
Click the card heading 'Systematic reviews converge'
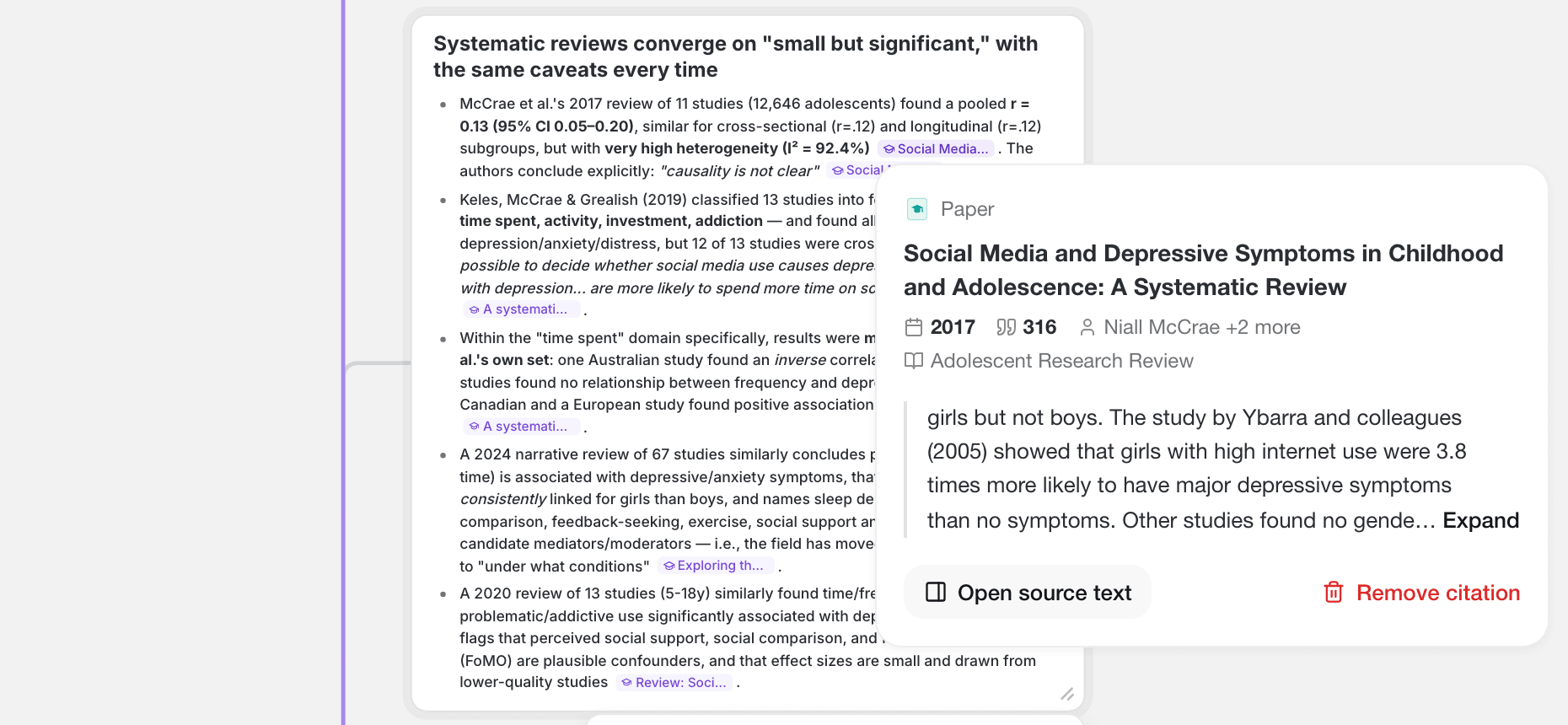[x=736, y=56]
